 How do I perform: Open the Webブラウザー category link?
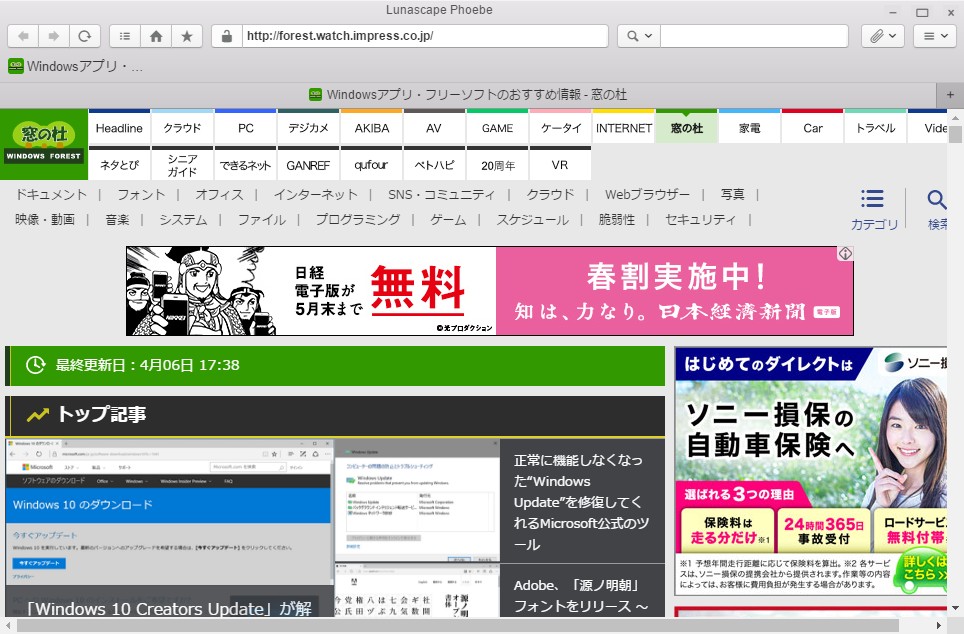647,194
